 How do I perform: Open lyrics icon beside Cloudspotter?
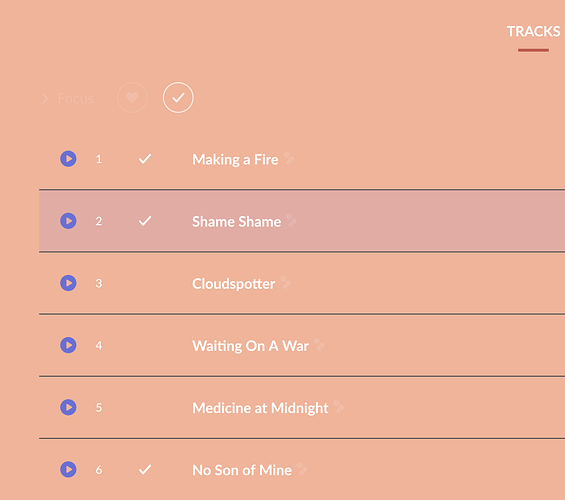(x=286, y=283)
